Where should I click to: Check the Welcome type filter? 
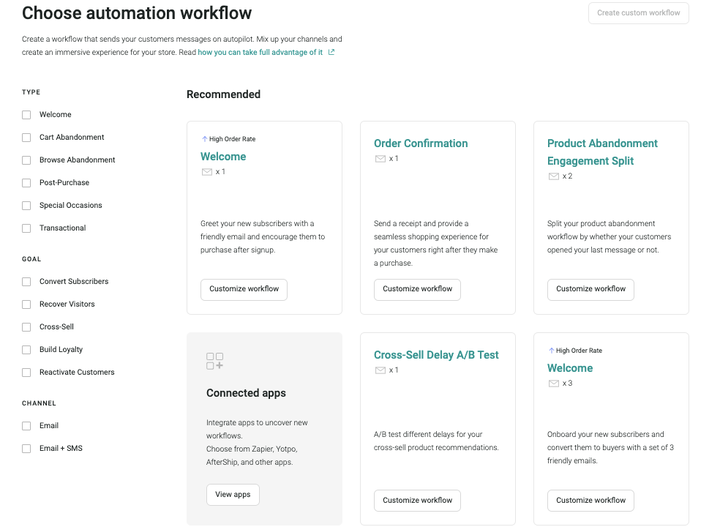(x=27, y=115)
